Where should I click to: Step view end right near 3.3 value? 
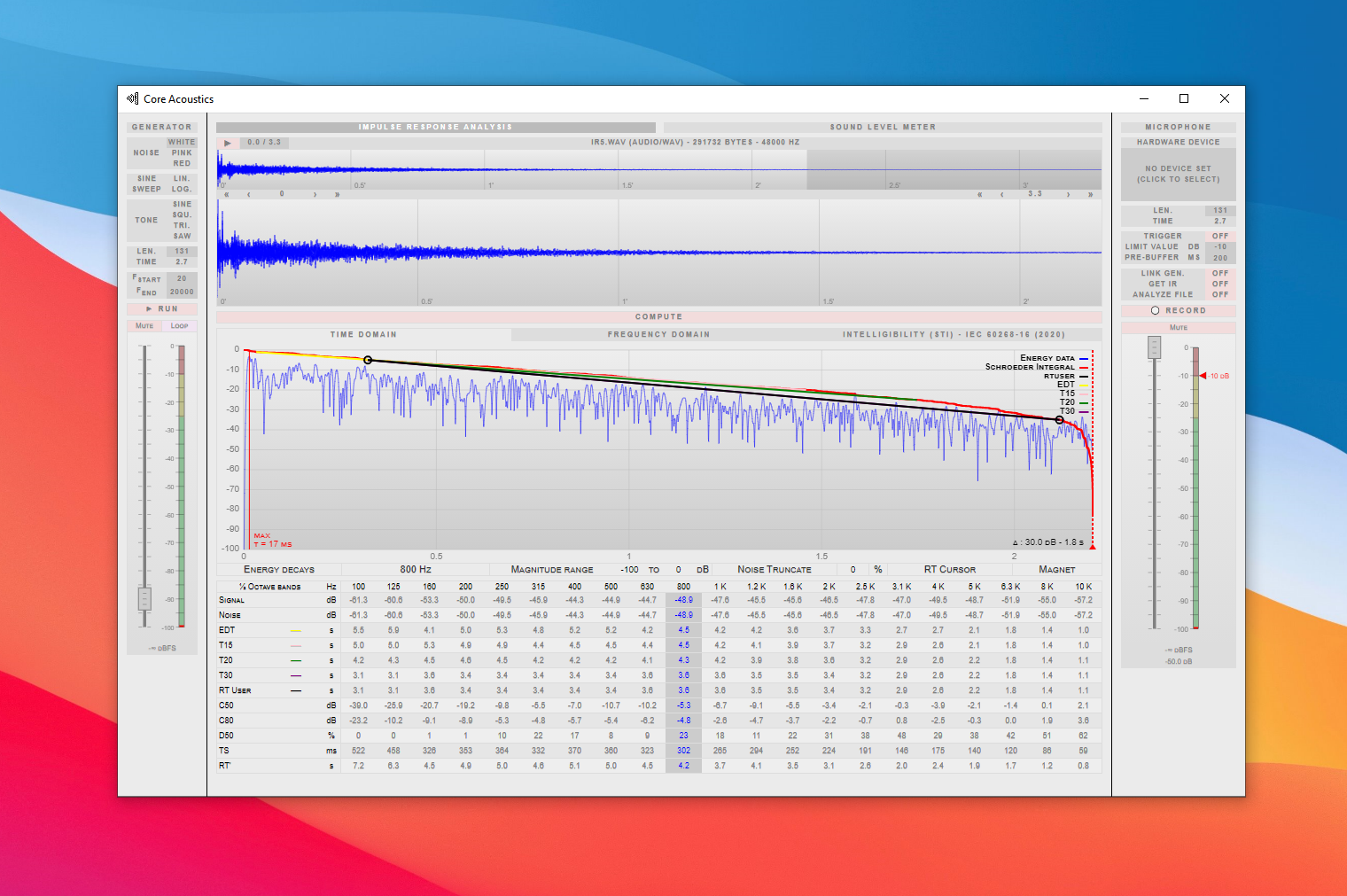(x=1069, y=194)
